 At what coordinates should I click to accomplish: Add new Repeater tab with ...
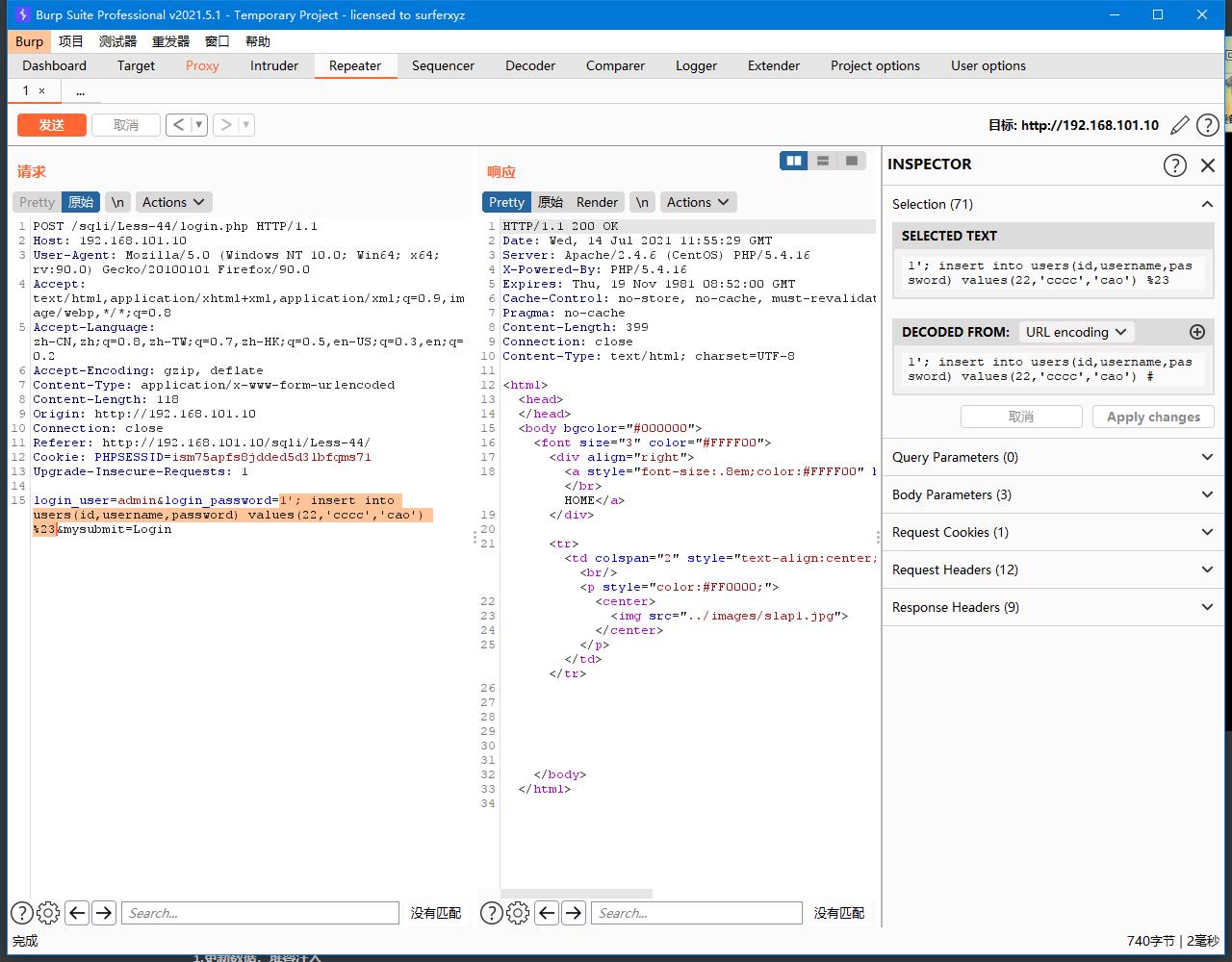[x=80, y=91]
